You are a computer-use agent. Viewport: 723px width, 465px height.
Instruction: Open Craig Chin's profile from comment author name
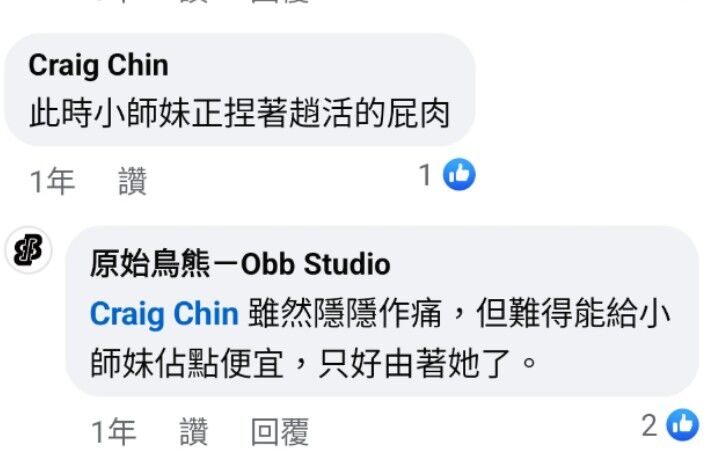point(98,66)
